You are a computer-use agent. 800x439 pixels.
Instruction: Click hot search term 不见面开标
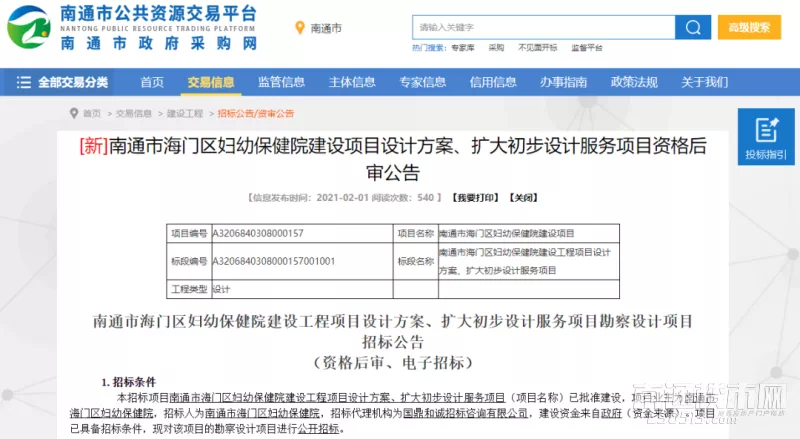point(537,48)
